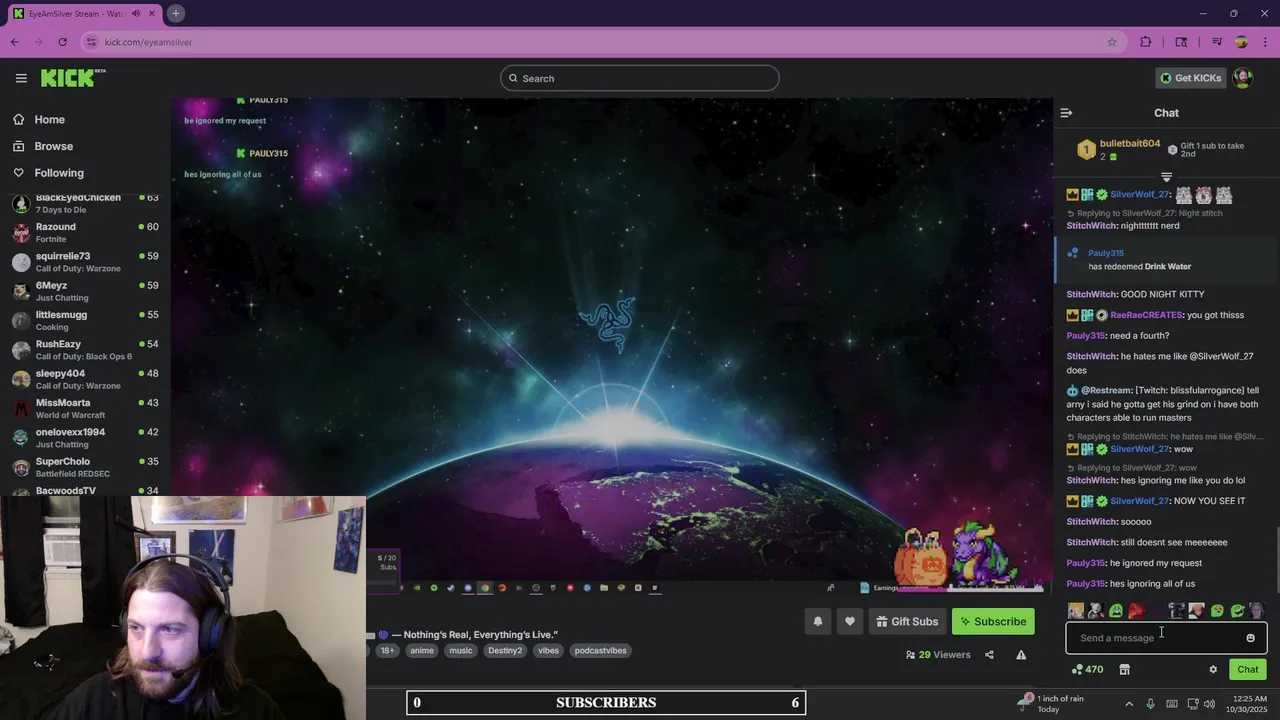Open littlesmugg Cooking channel
Viewport: 1280px width, 720px height.
[x=85, y=321]
